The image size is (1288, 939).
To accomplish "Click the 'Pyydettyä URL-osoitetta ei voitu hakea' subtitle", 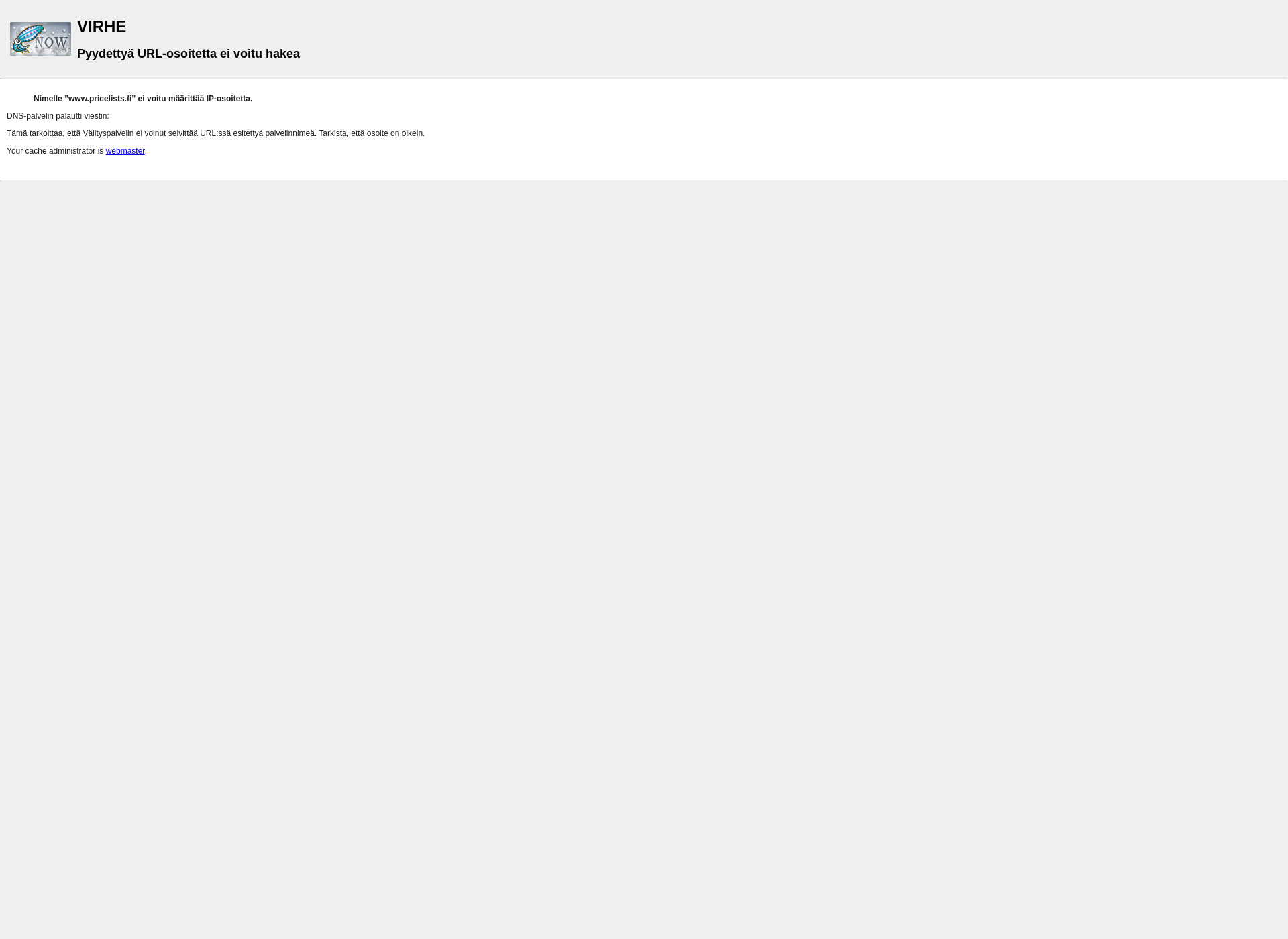I will point(188,53).
